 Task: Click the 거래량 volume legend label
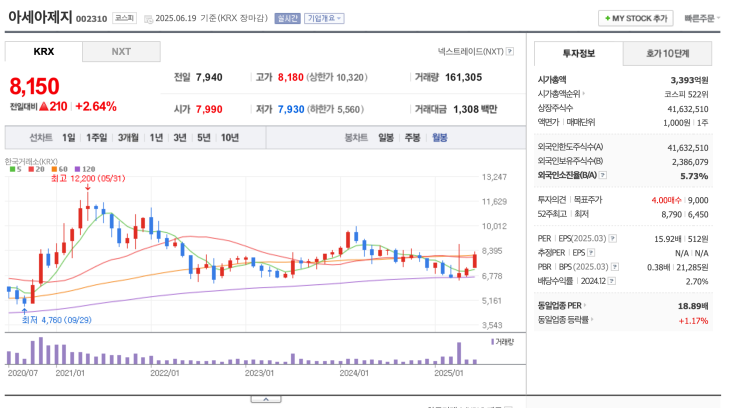[x=503, y=342]
